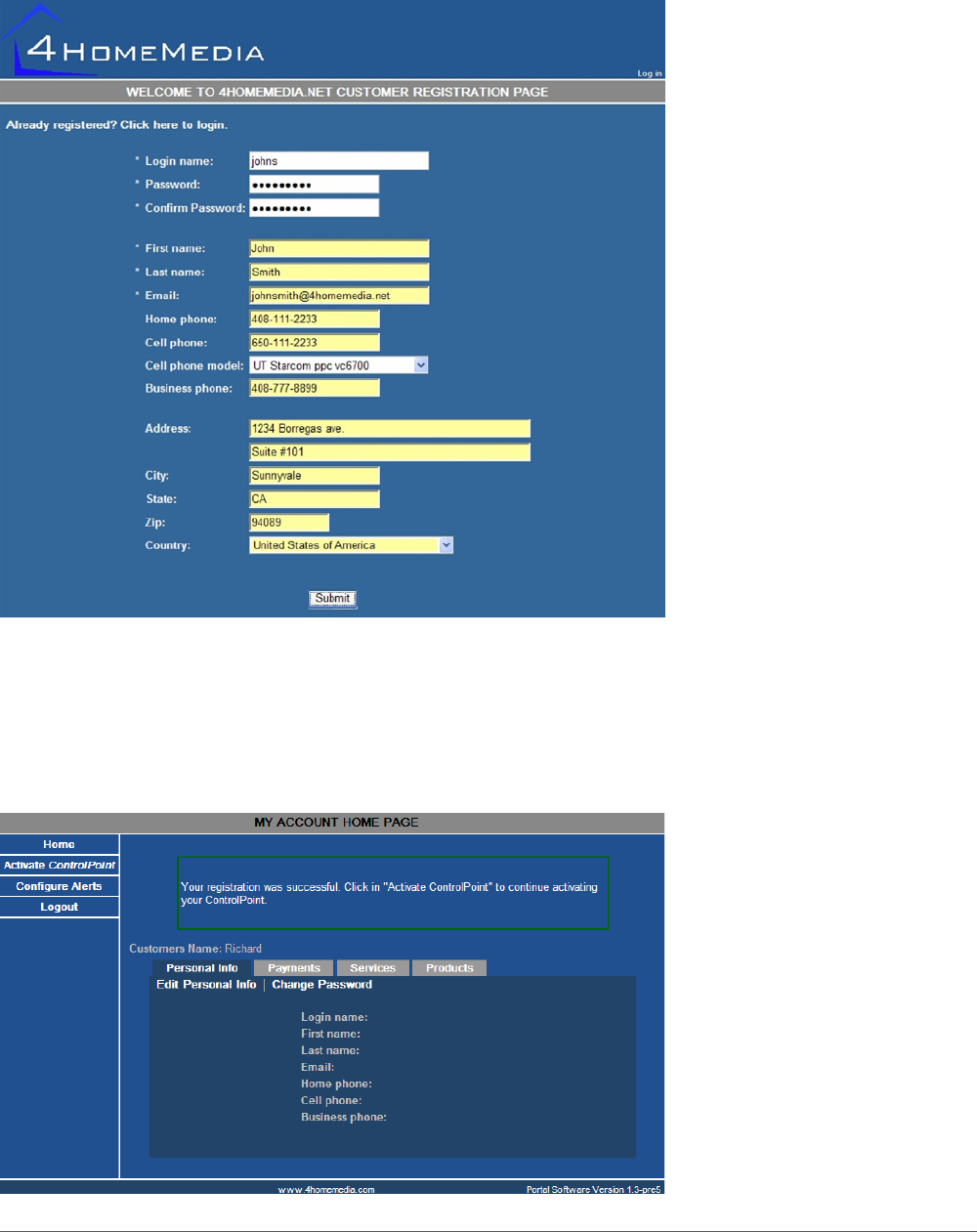977x1232 pixels.
Task: Click the State field containing CA
Action: click(x=315, y=499)
